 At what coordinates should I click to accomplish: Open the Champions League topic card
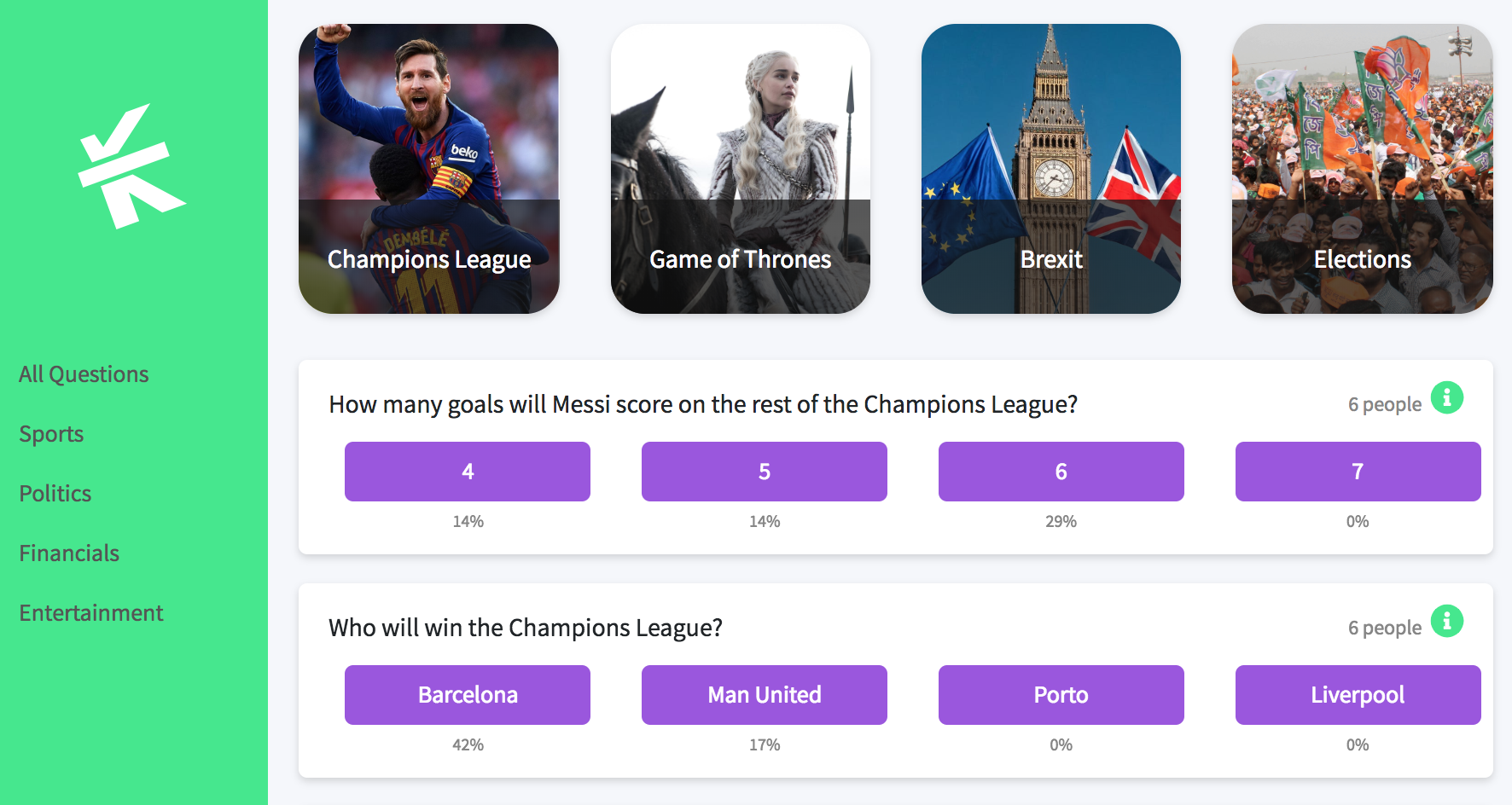[428, 169]
